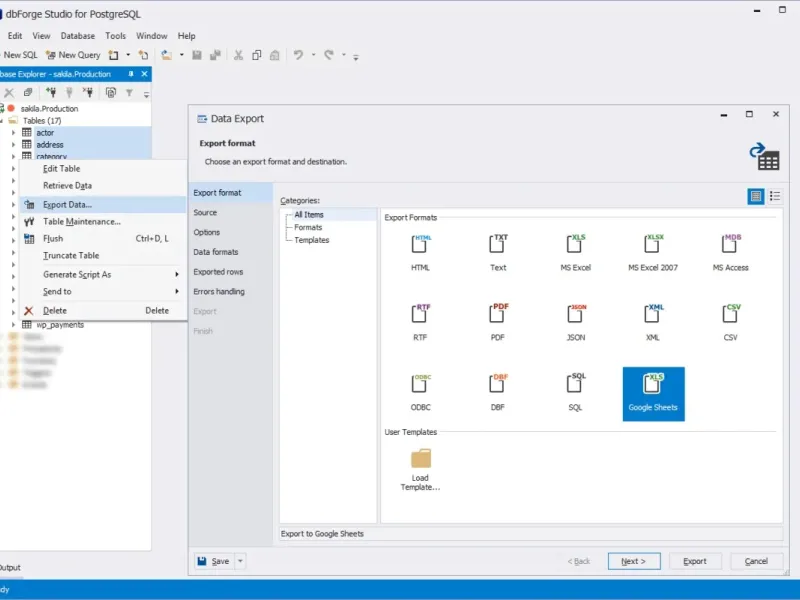Screen dimensions: 800x600
Task: Click the Next button
Action: coord(634,561)
